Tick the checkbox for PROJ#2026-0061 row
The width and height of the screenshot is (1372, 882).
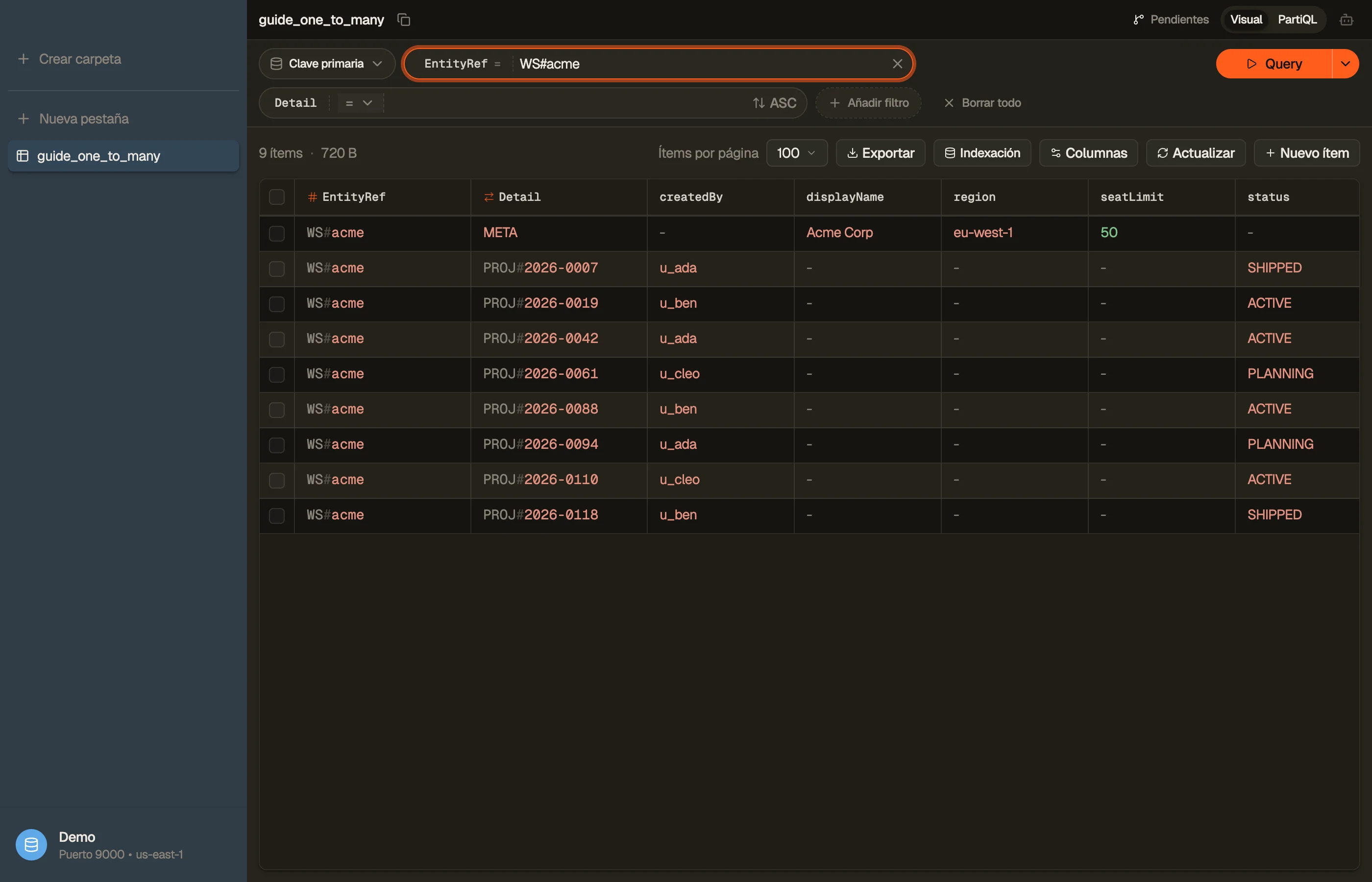click(x=276, y=374)
